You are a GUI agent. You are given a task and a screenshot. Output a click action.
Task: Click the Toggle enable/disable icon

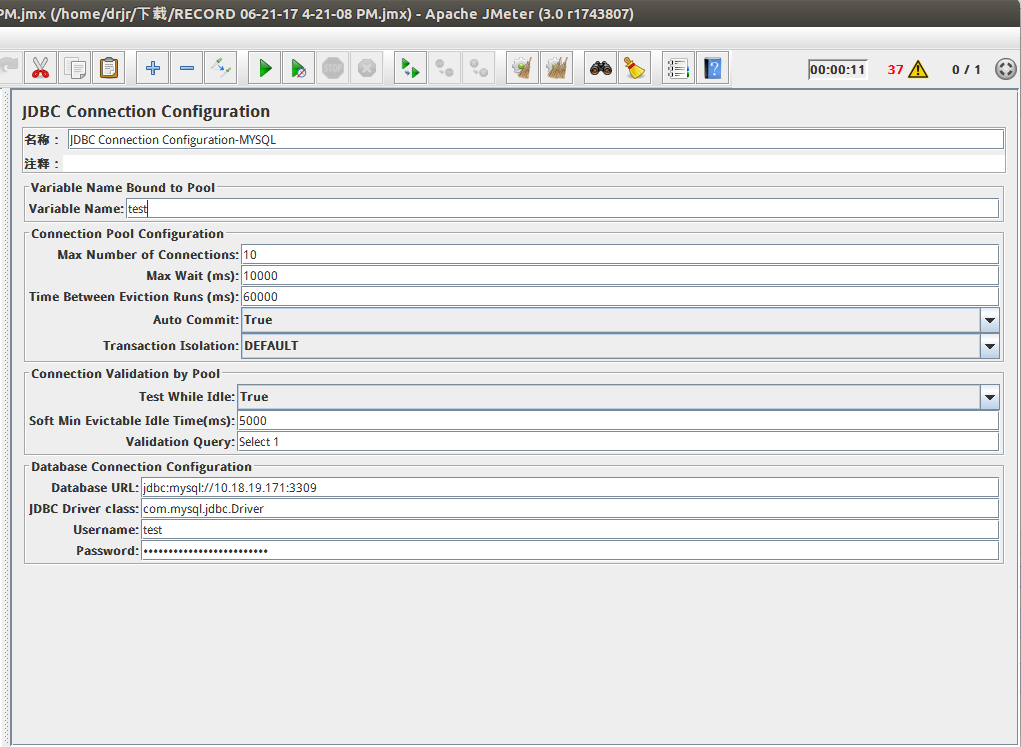tap(221, 68)
